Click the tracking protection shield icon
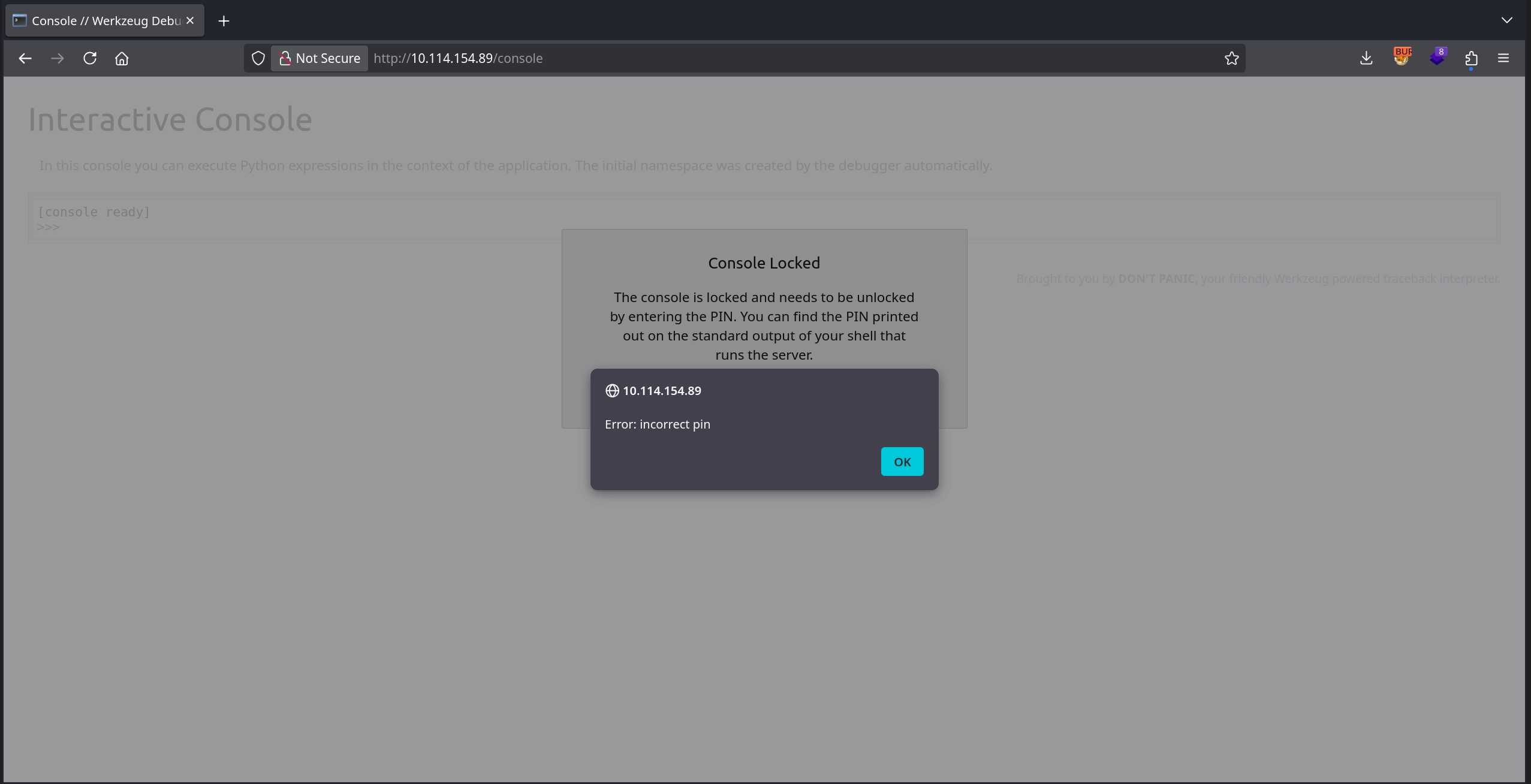Viewport: 1531px width, 784px height. [x=258, y=58]
